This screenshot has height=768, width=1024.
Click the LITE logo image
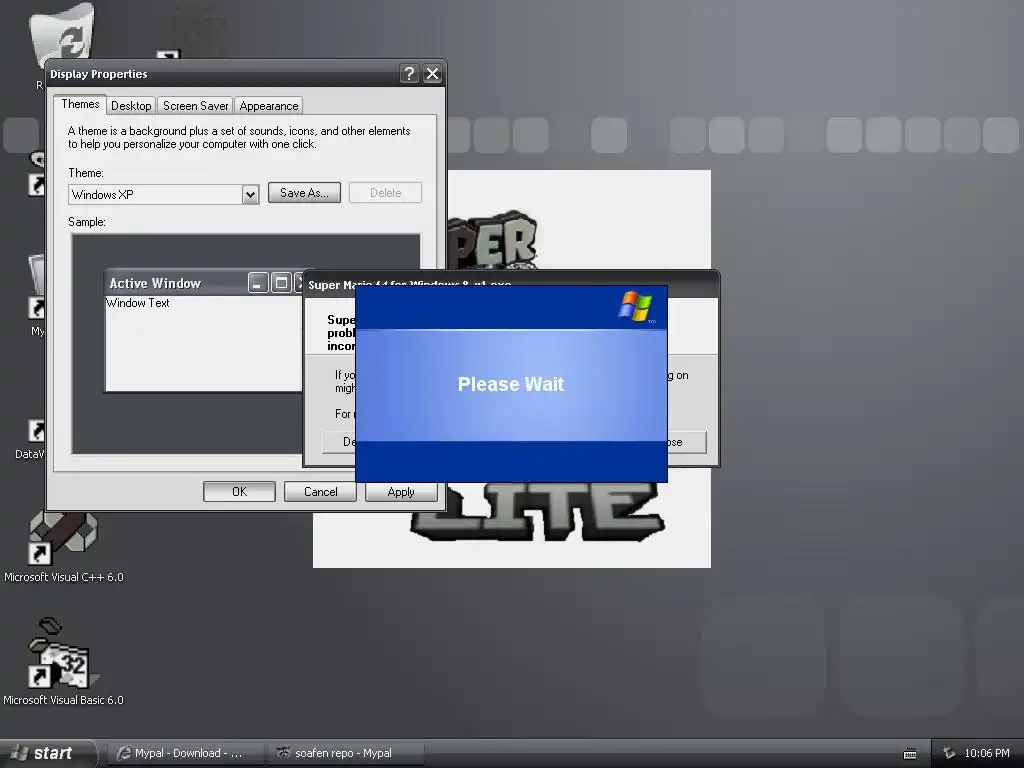pos(538,512)
